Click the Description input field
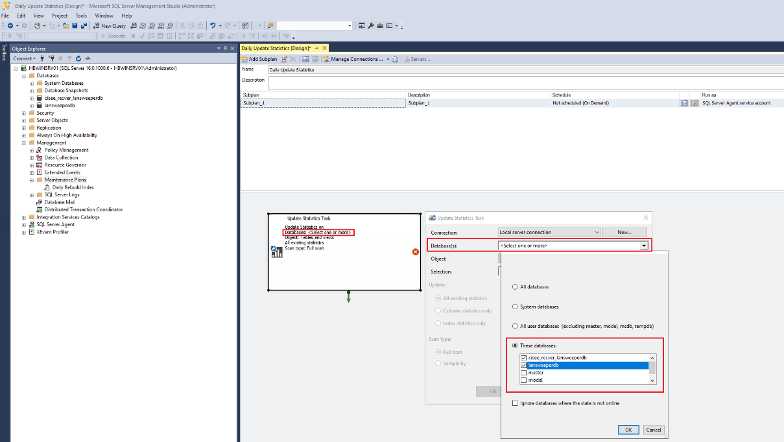This screenshot has width=784, height=442. click(x=526, y=83)
